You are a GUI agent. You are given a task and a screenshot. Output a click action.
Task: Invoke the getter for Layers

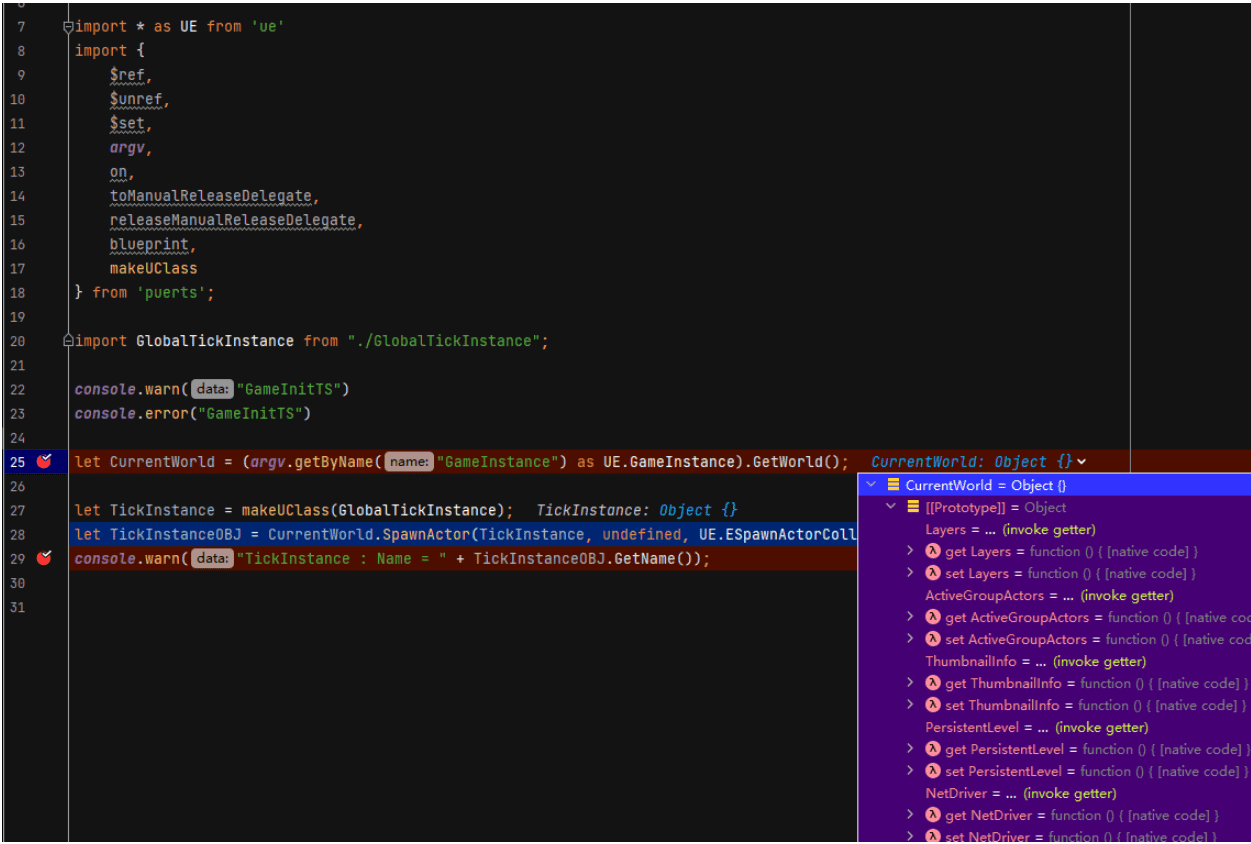tap(1049, 529)
